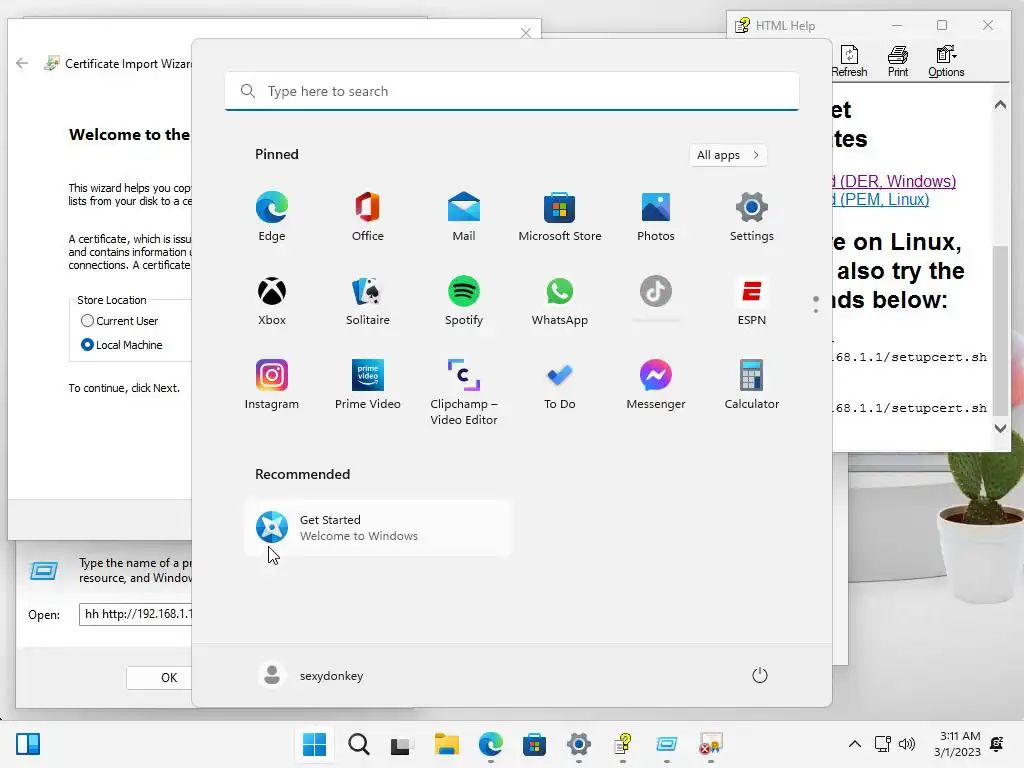The width and height of the screenshot is (1024, 768).
Task: Open Calculator
Action: pyautogui.click(x=752, y=385)
